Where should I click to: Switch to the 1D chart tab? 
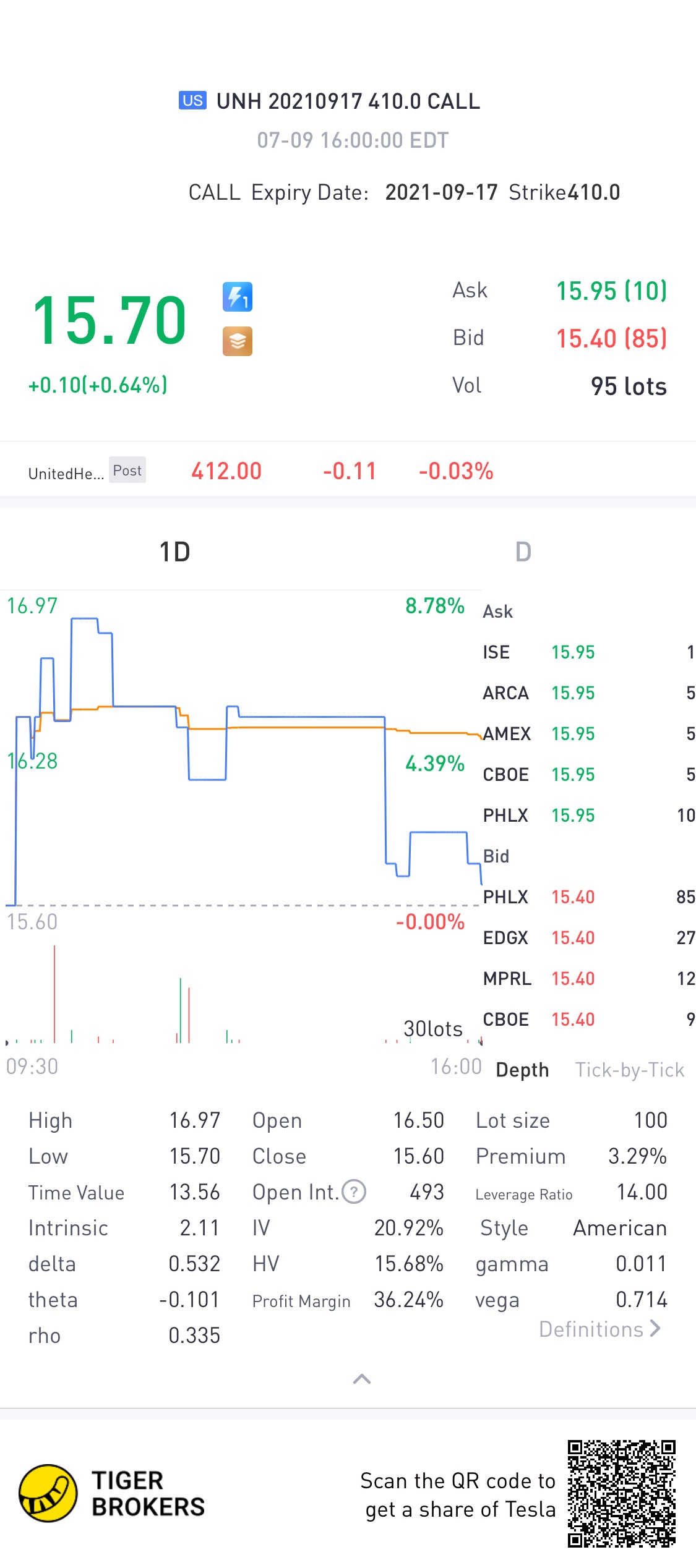point(174,552)
